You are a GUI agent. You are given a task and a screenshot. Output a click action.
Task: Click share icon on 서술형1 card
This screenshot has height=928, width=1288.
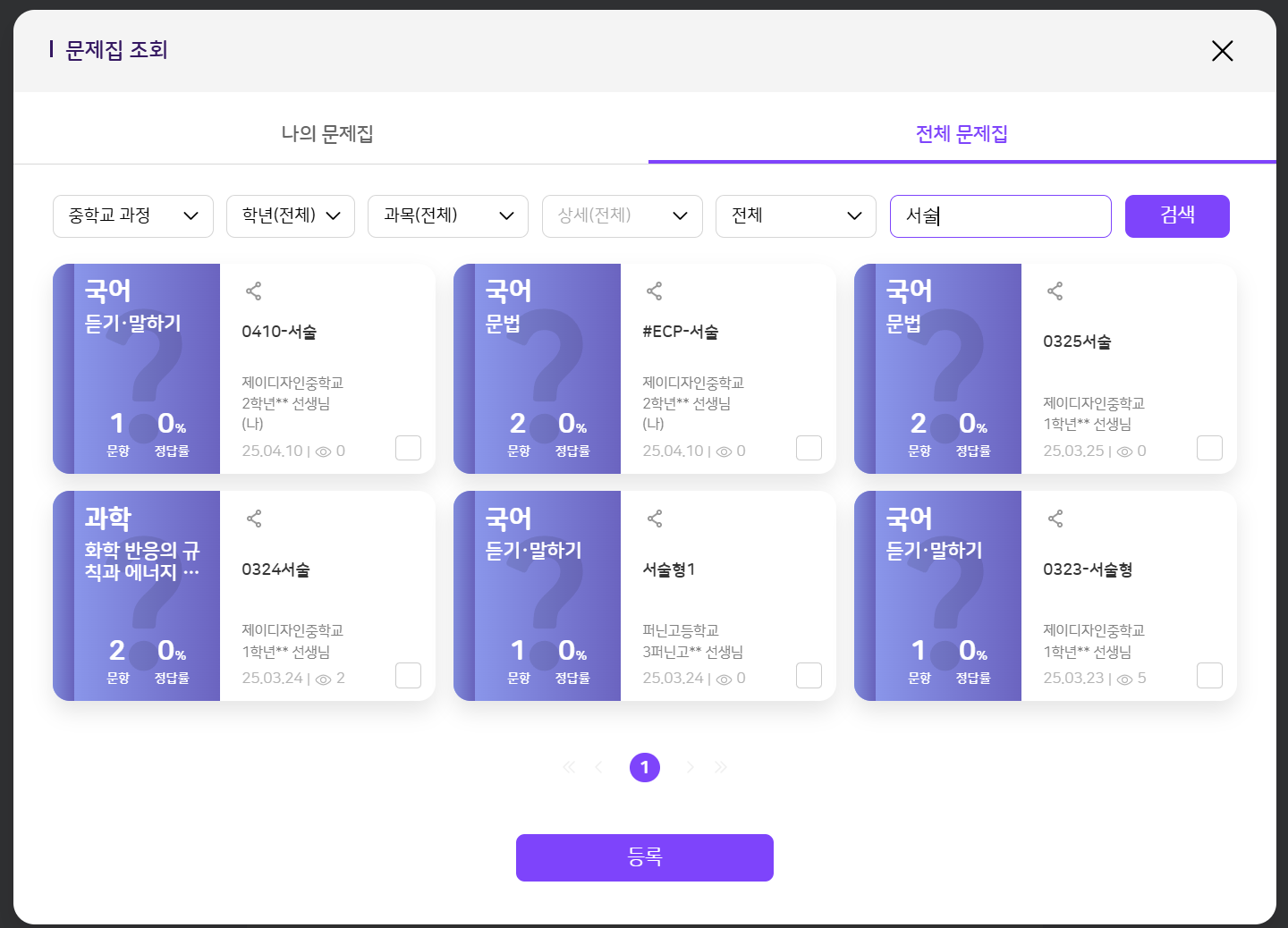pos(655,519)
